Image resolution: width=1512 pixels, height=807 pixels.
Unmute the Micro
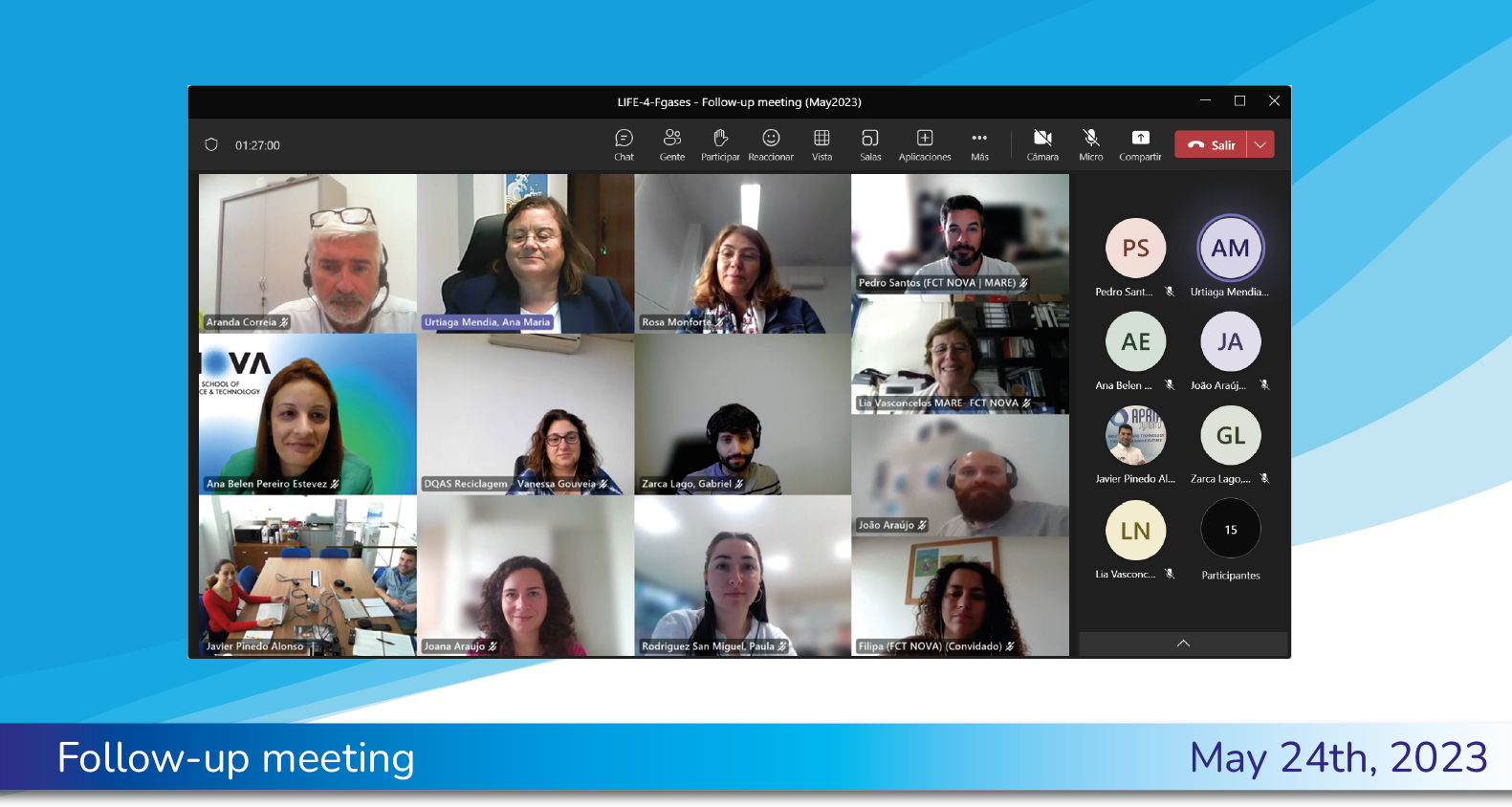(1091, 144)
